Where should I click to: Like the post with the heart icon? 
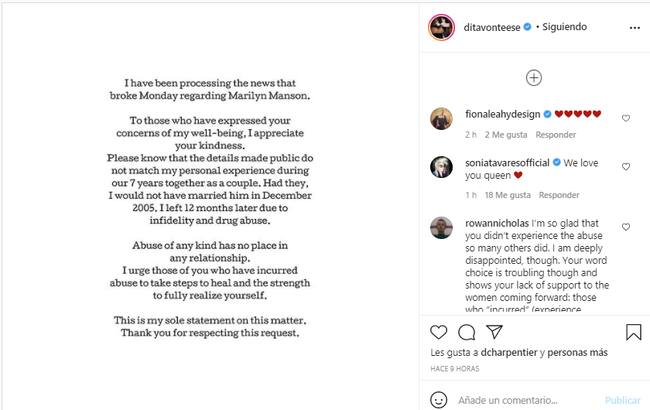tap(438, 331)
